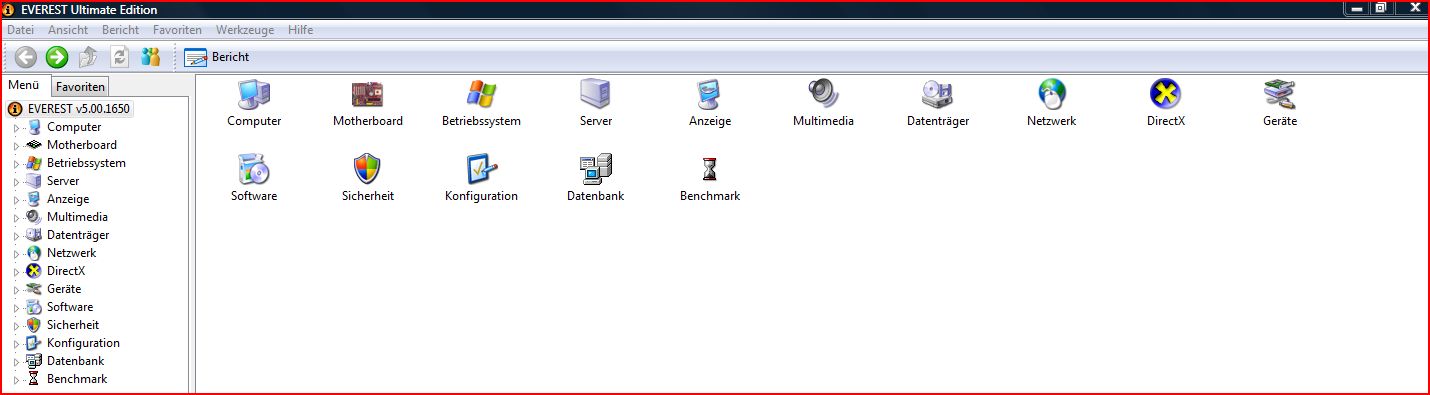The width and height of the screenshot is (1430, 395).
Task: Open the Benchmark hourglass icon in main pane
Action: tap(710, 169)
